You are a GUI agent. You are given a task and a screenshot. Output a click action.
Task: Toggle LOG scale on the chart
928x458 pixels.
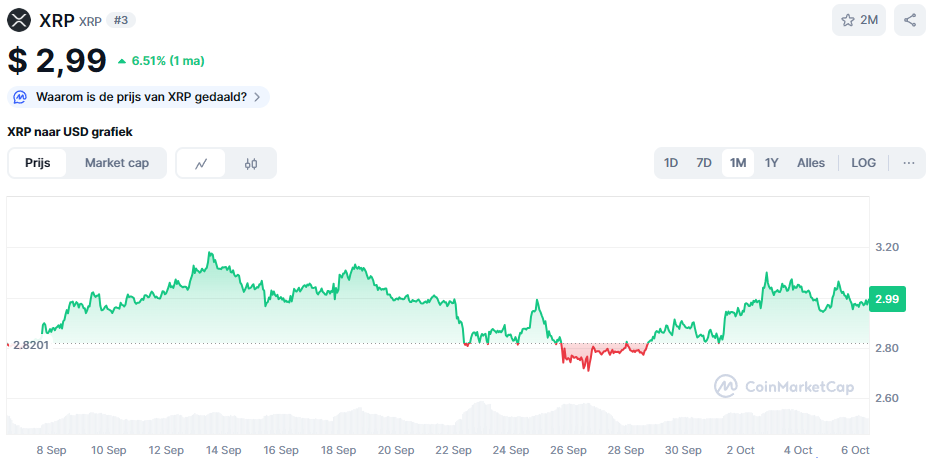click(863, 163)
